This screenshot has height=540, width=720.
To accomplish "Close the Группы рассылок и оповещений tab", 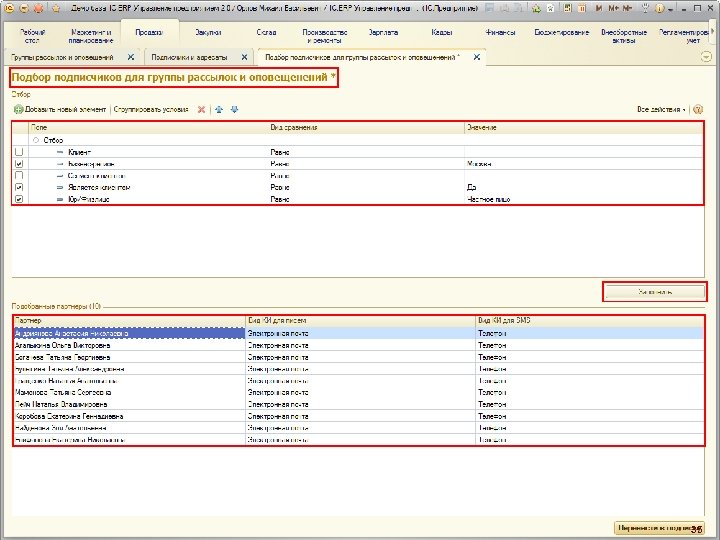I will (x=131, y=57).
